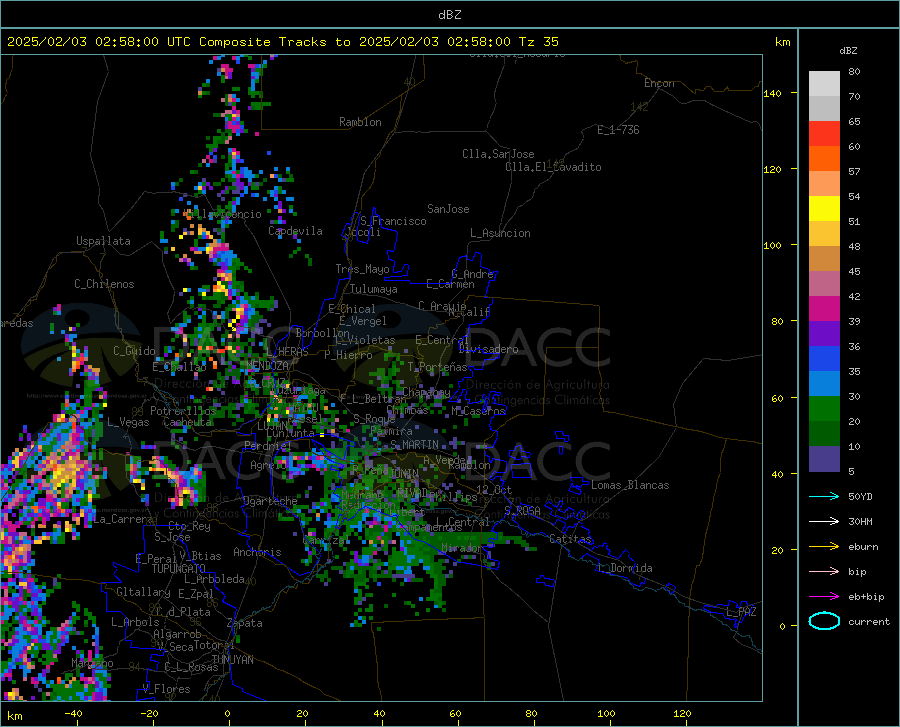Click the Anchoris map label

pyautogui.click(x=257, y=553)
